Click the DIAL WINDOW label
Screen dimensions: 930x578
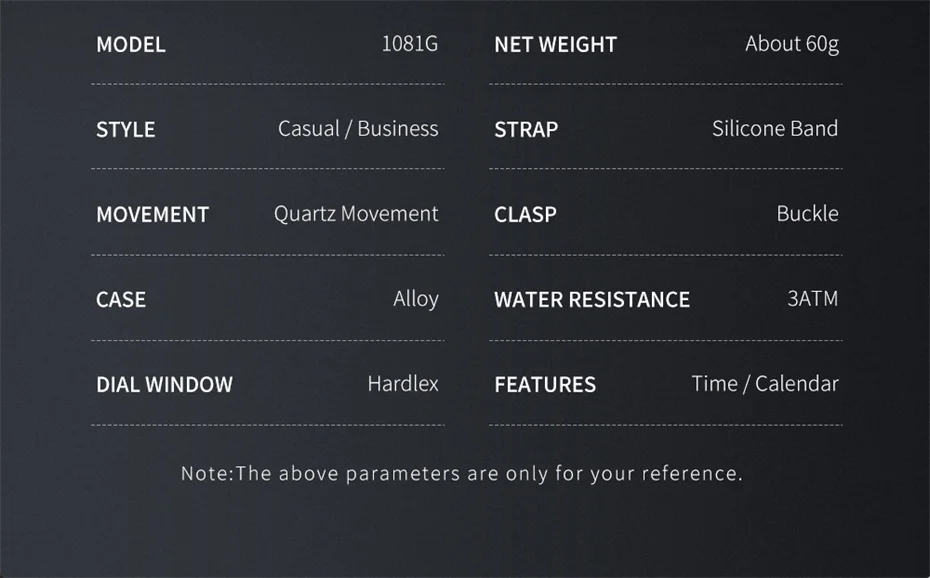click(164, 385)
